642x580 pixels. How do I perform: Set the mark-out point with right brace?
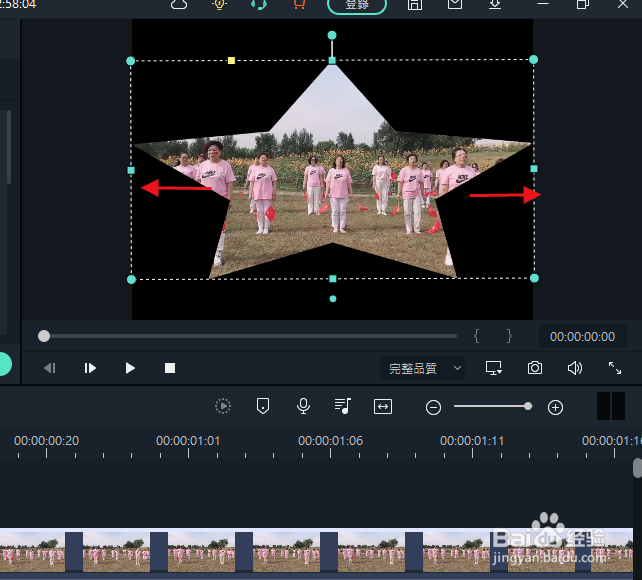coord(509,336)
